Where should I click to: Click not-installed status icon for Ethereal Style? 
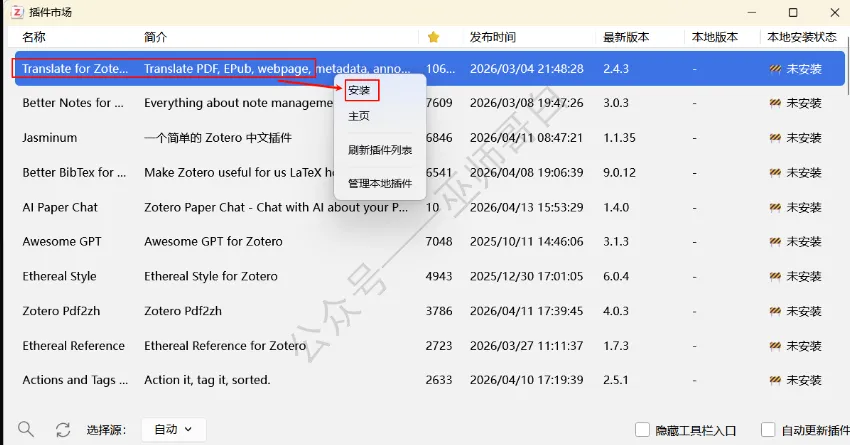click(775, 276)
